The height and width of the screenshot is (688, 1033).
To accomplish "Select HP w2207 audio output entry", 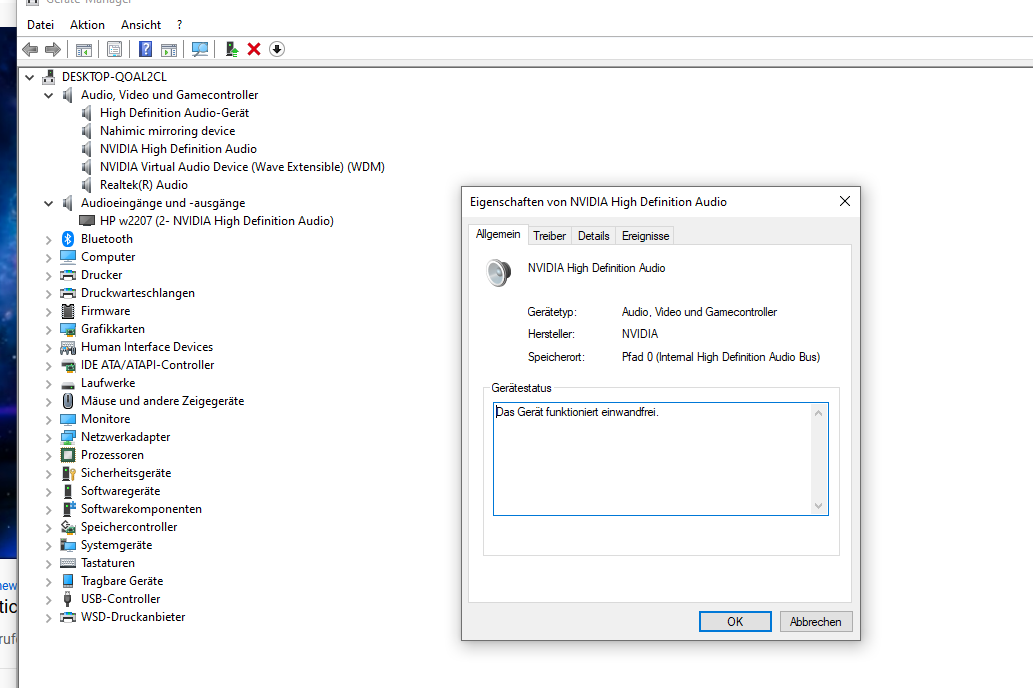I will [217, 221].
